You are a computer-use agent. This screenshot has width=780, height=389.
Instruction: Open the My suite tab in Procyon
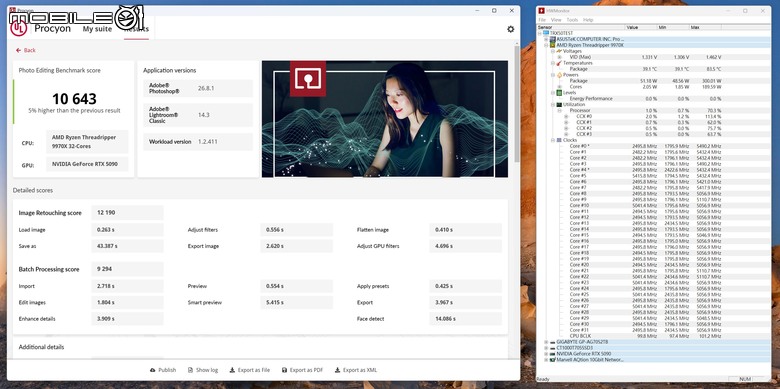97,29
